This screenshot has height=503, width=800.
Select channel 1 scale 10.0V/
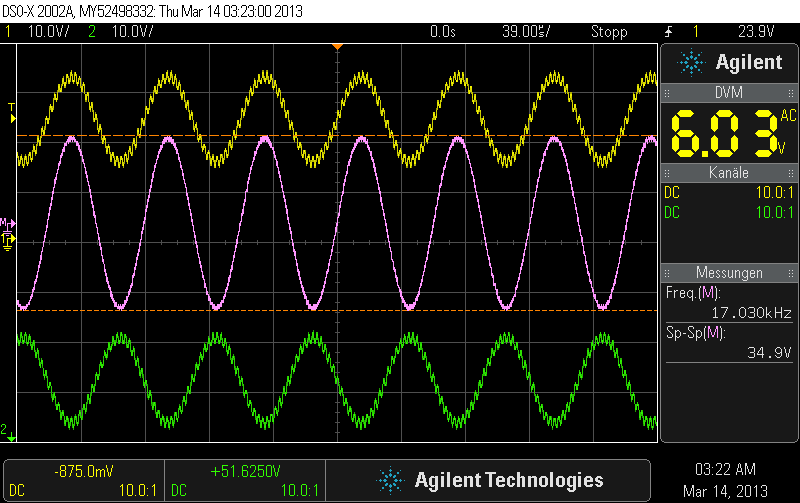(48, 32)
